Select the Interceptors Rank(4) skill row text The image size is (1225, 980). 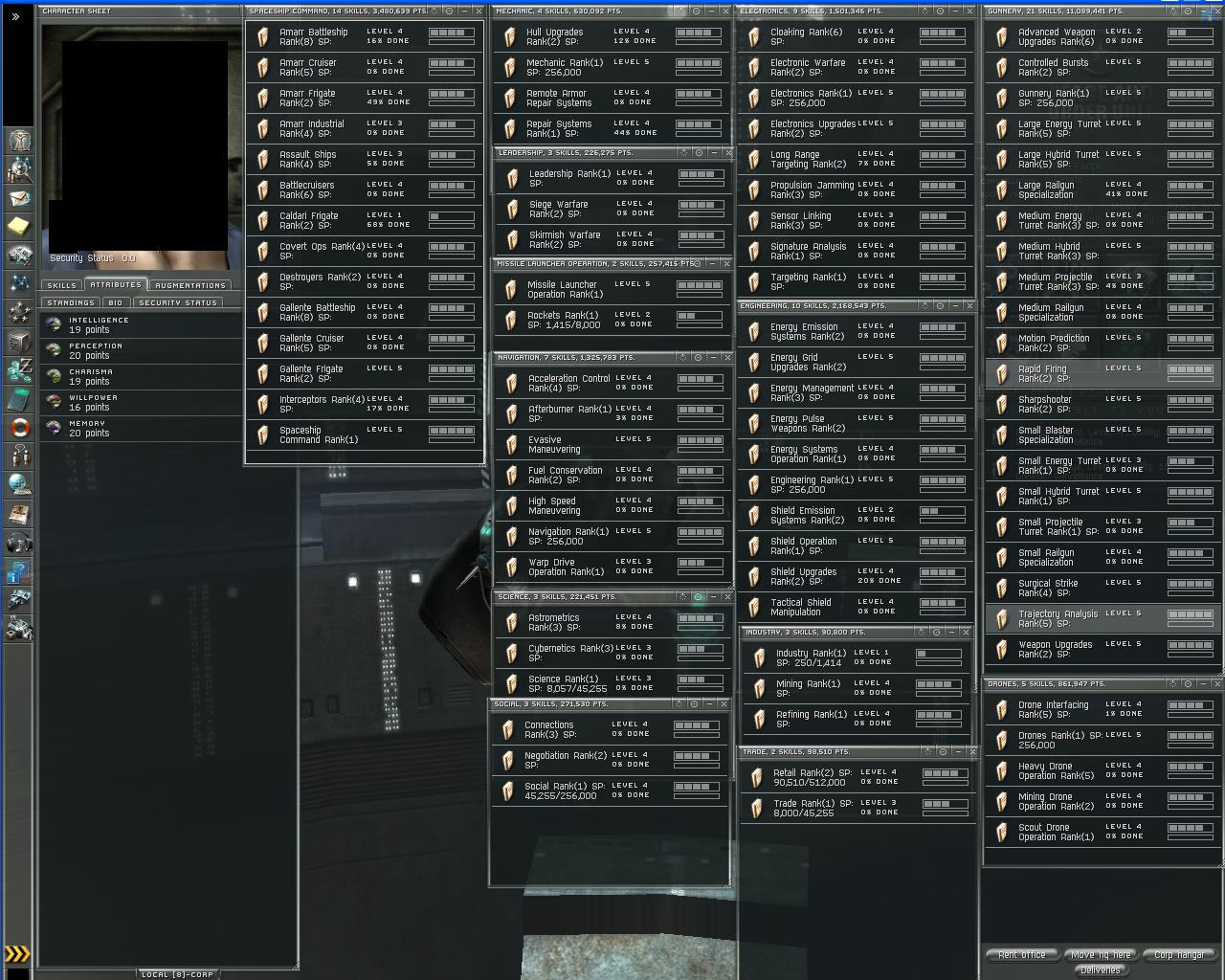(x=323, y=404)
